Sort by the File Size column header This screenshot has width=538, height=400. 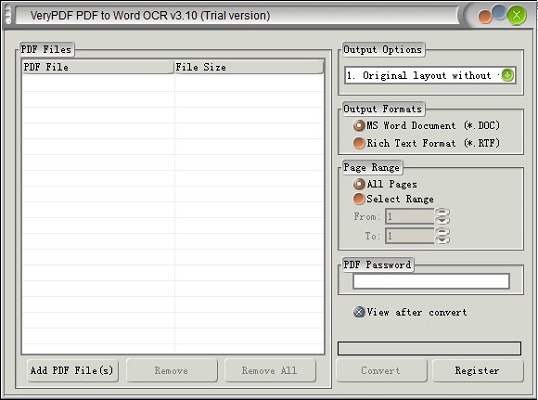coord(249,67)
